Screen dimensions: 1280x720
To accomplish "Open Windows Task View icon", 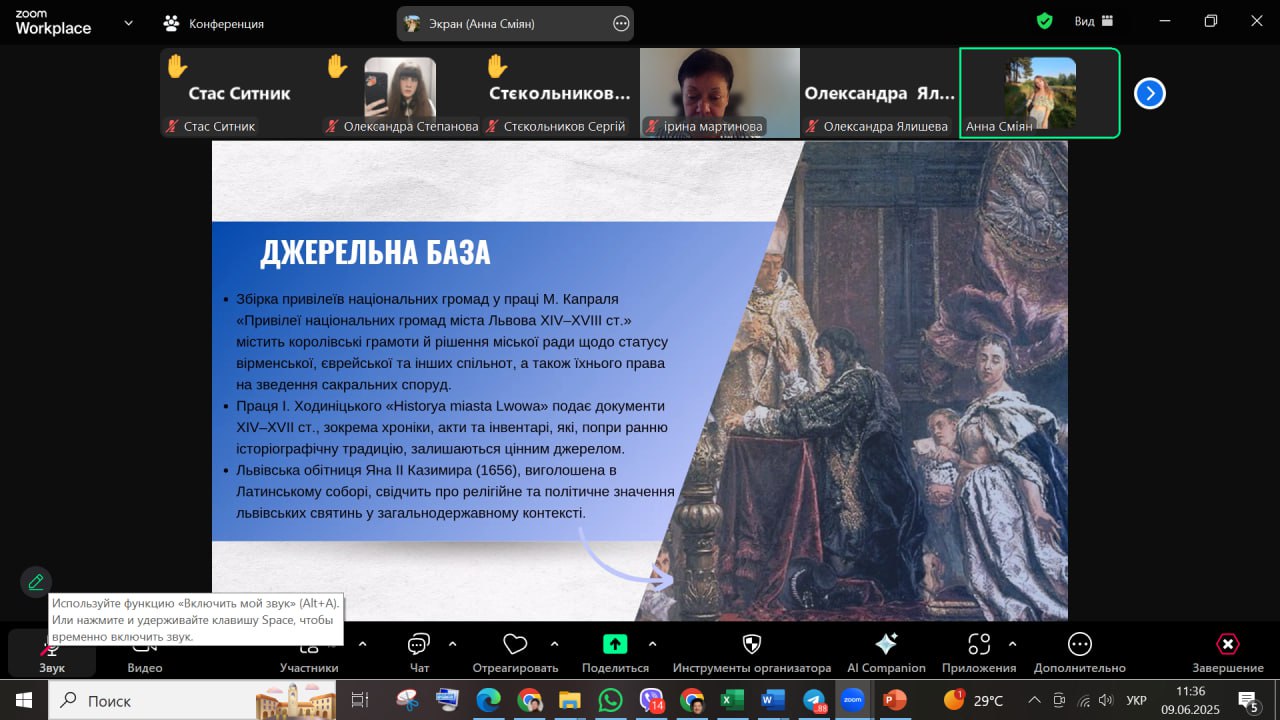I will [x=361, y=700].
